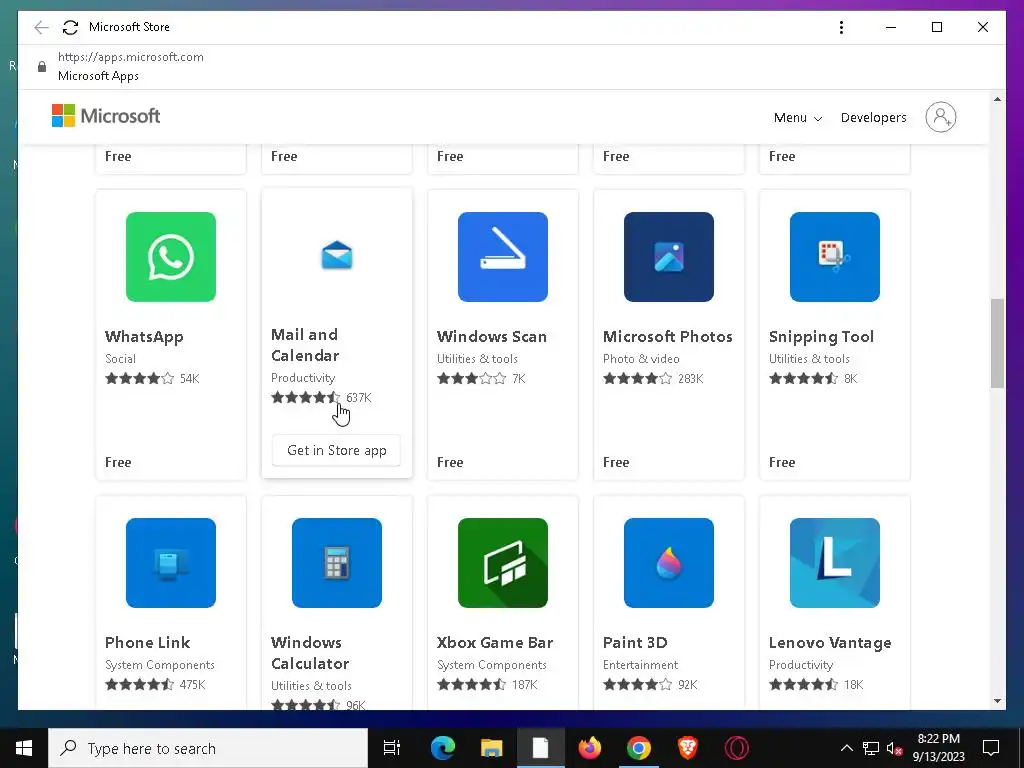Click the page vertical scrollbar thumb

click(x=997, y=344)
